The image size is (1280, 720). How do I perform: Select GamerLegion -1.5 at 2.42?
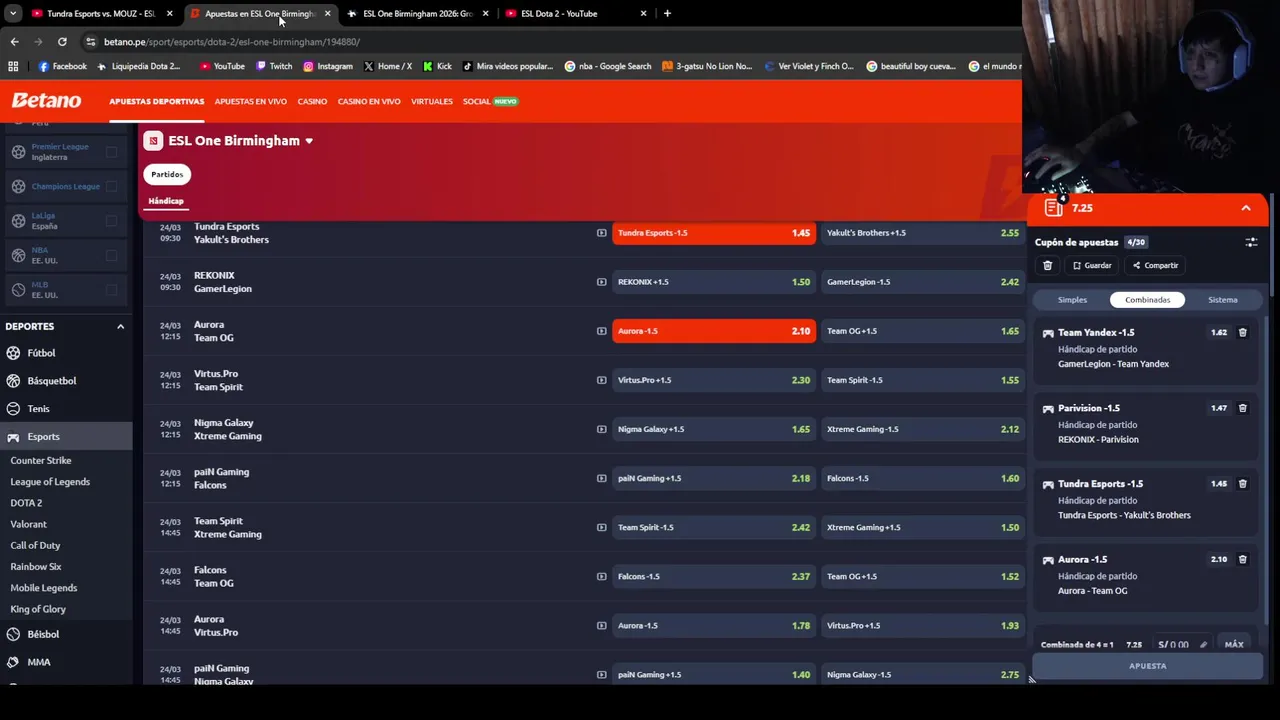point(923,282)
